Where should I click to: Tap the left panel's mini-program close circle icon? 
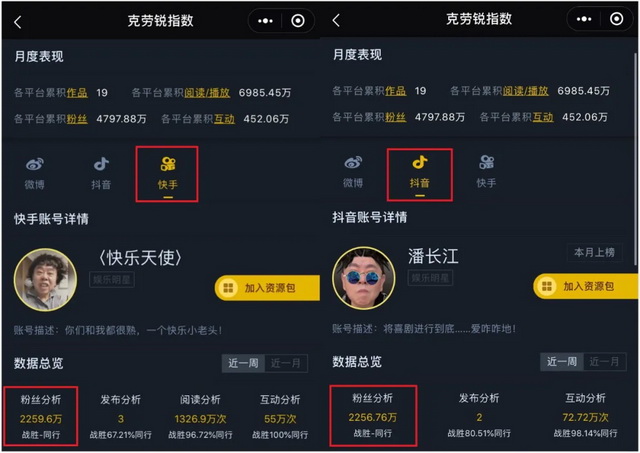(x=298, y=20)
